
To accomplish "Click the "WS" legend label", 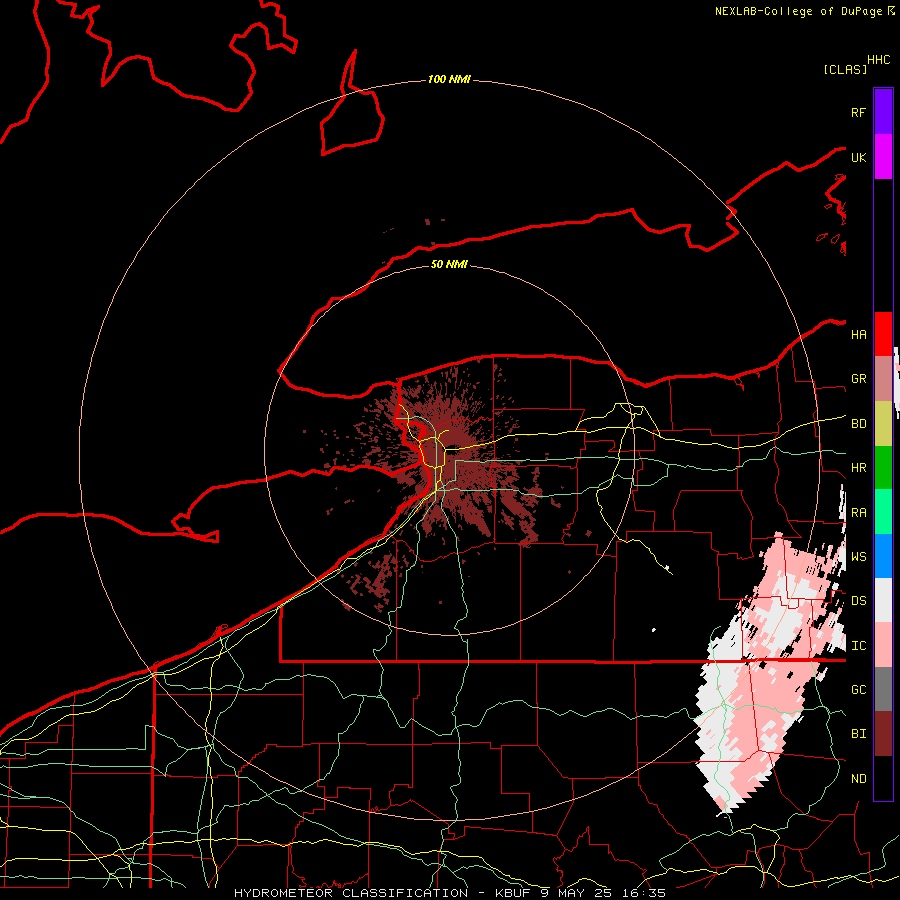I will tap(858, 557).
